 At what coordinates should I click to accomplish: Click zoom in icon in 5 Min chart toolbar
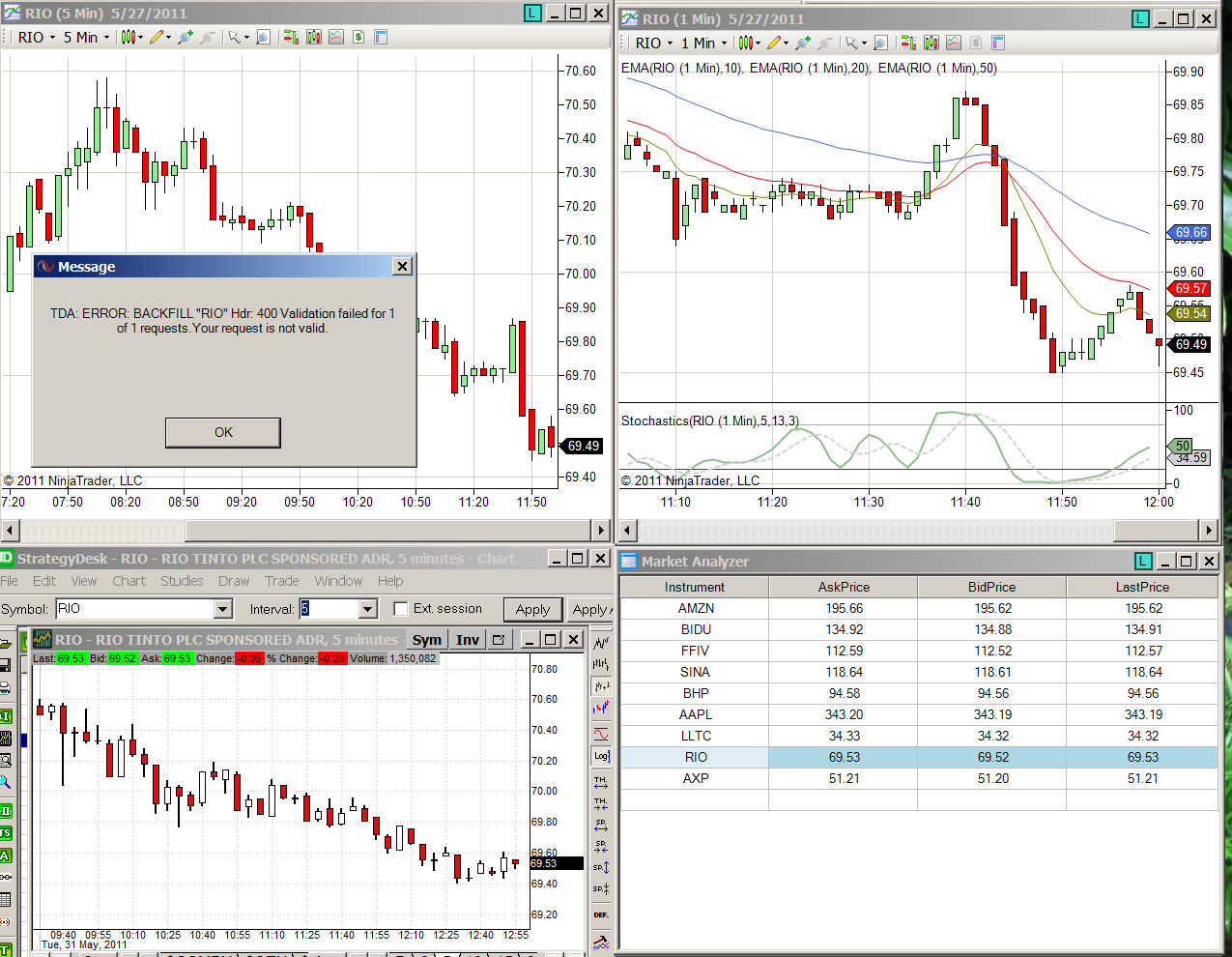point(186,37)
